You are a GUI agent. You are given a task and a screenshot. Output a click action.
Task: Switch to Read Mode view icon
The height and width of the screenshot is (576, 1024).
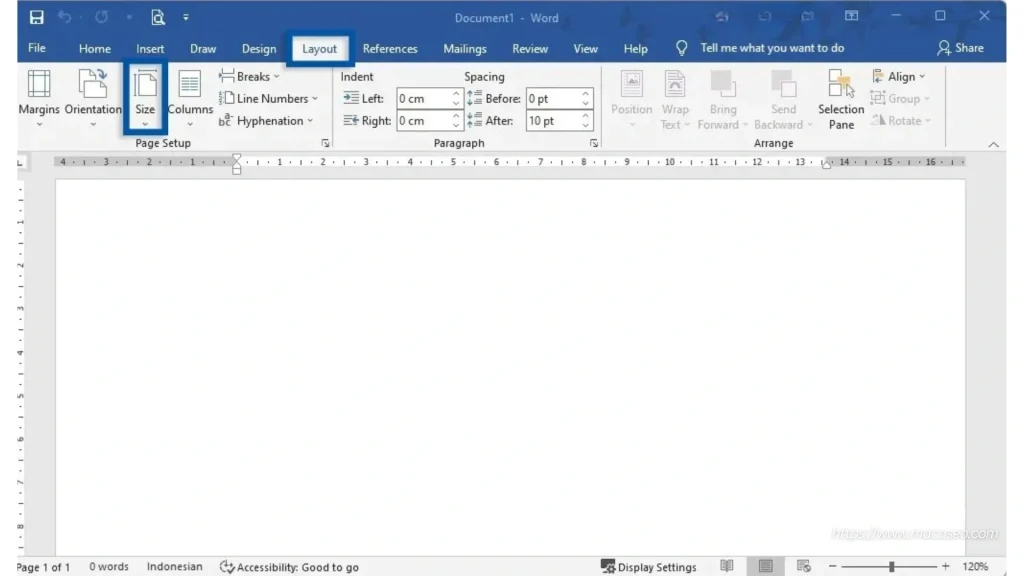tap(727, 566)
